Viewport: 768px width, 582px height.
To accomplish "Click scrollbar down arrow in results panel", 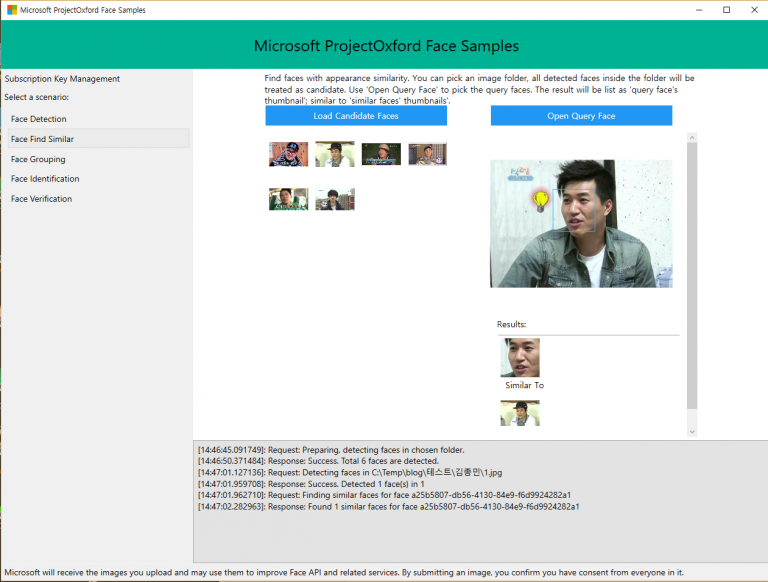I will (x=692, y=432).
